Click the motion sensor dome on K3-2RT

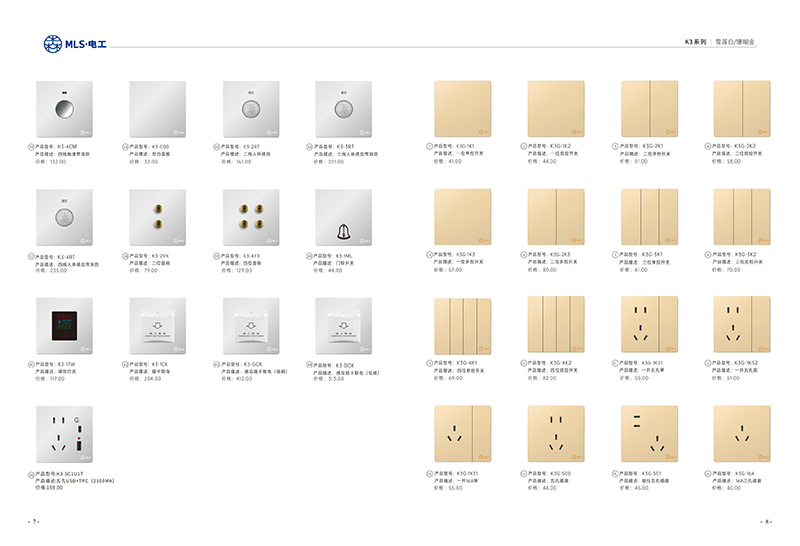click(250, 105)
